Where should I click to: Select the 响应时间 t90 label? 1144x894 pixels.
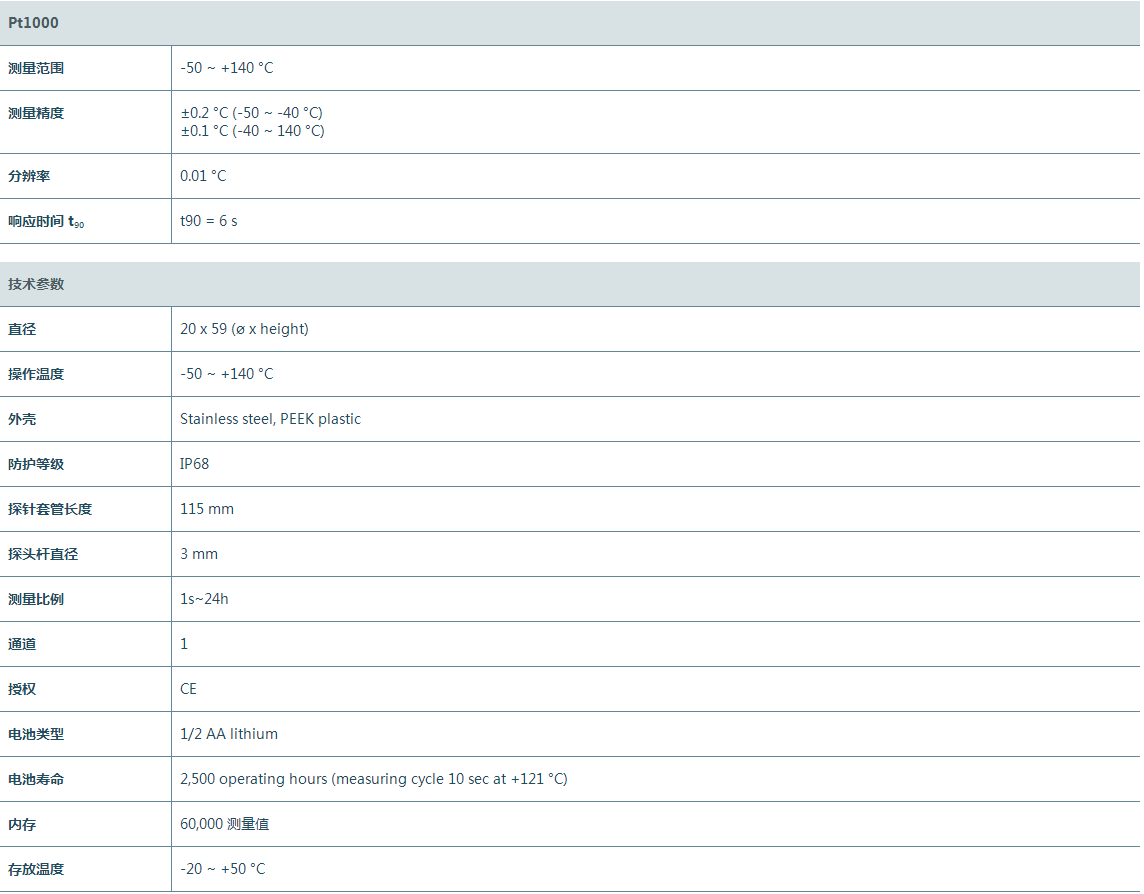pyautogui.click(x=46, y=221)
